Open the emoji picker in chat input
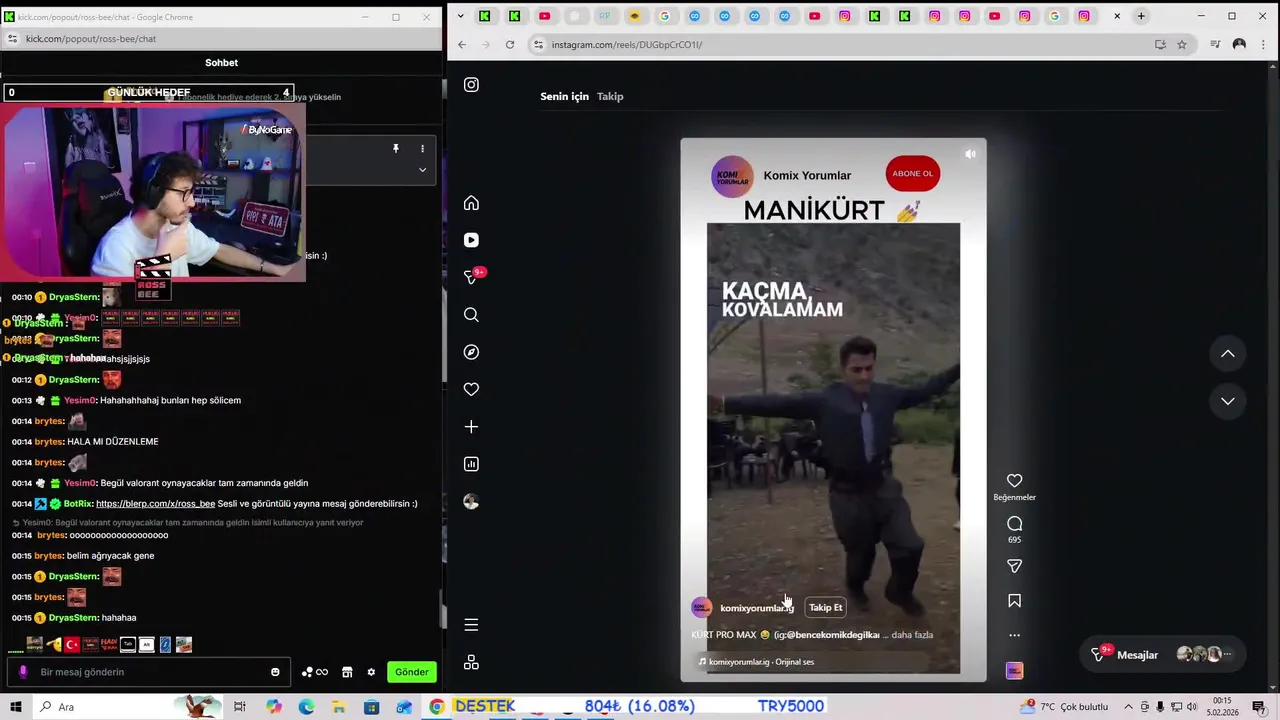 tap(275, 672)
